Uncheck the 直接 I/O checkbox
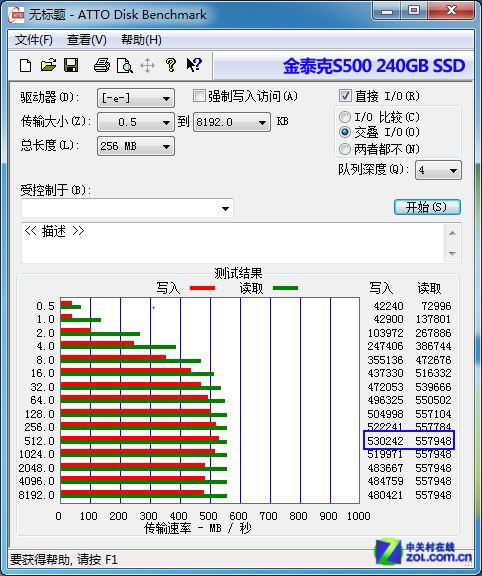 pyautogui.click(x=345, y=96)
